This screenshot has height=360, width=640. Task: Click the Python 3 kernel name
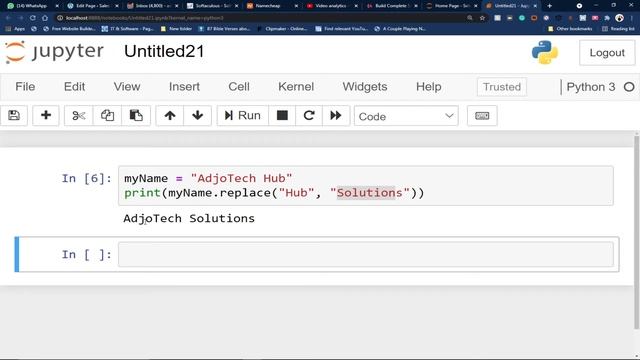(x=591, y=87)
